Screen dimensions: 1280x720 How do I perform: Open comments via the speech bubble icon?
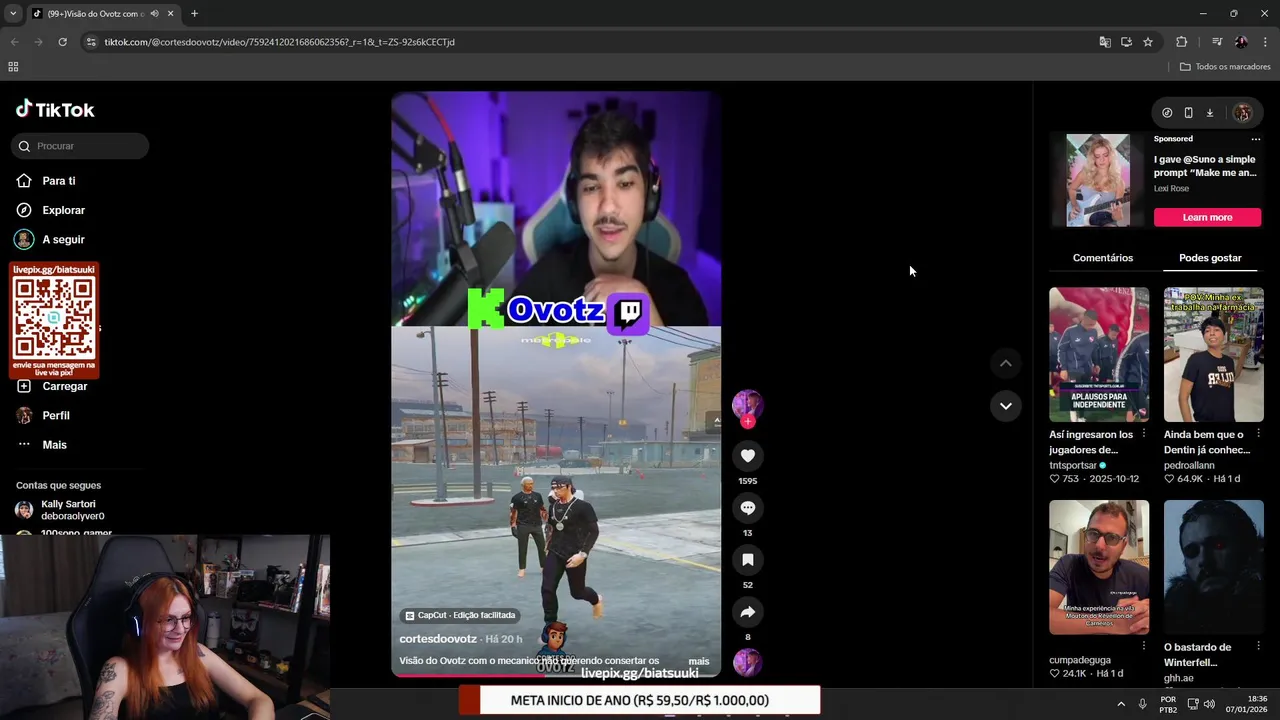(x=747, y=508)
